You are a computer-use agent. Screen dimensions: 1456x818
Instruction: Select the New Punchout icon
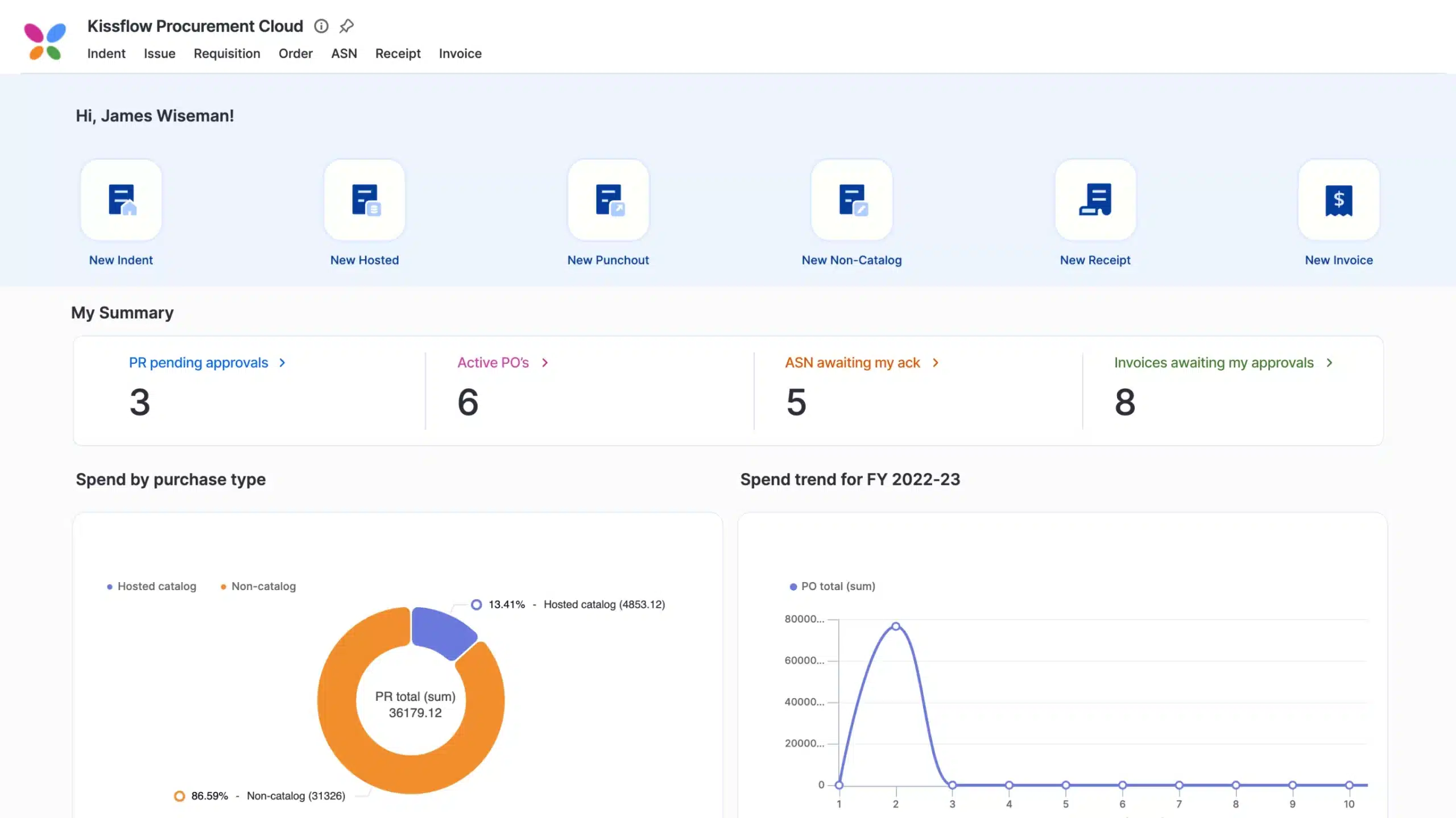pos(608,200)
